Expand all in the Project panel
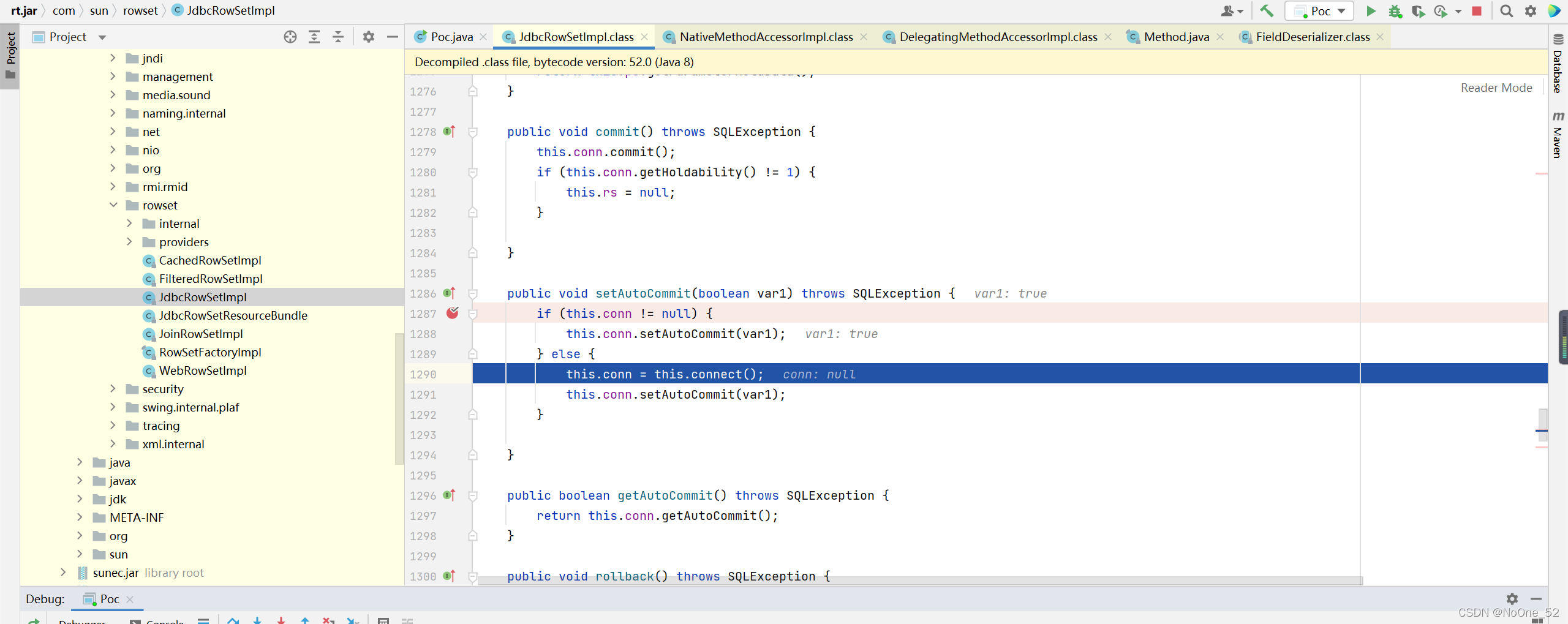Screen dimensions: 1568x624 point(314,37)
